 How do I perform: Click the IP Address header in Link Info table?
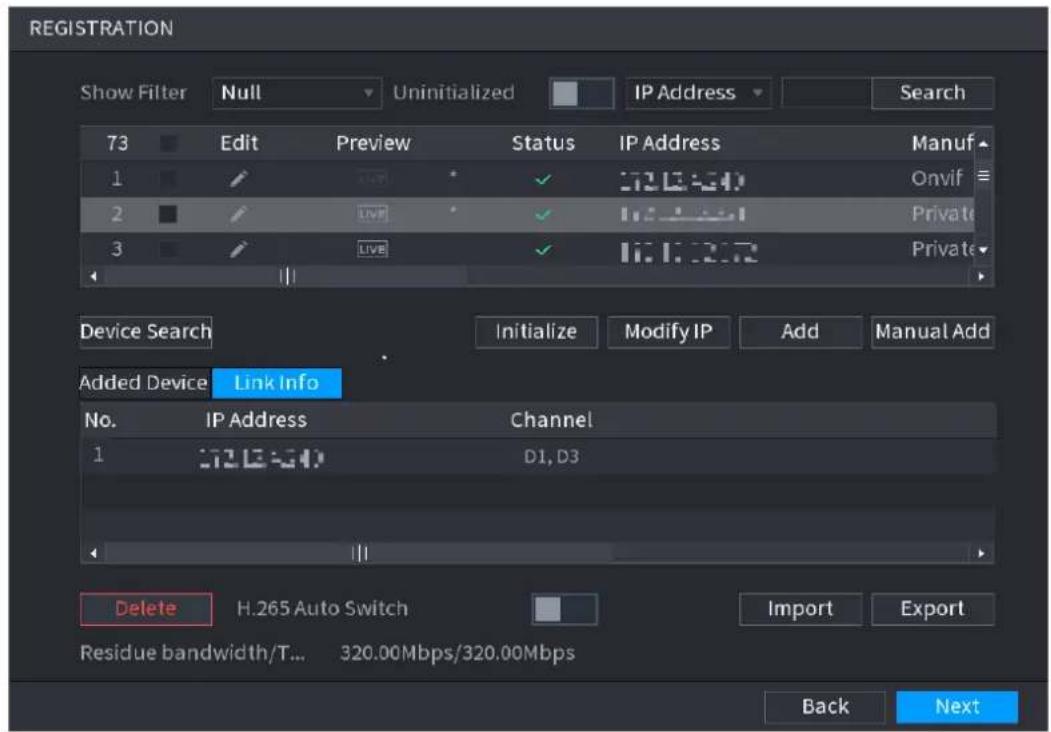(x=256, y=420)
